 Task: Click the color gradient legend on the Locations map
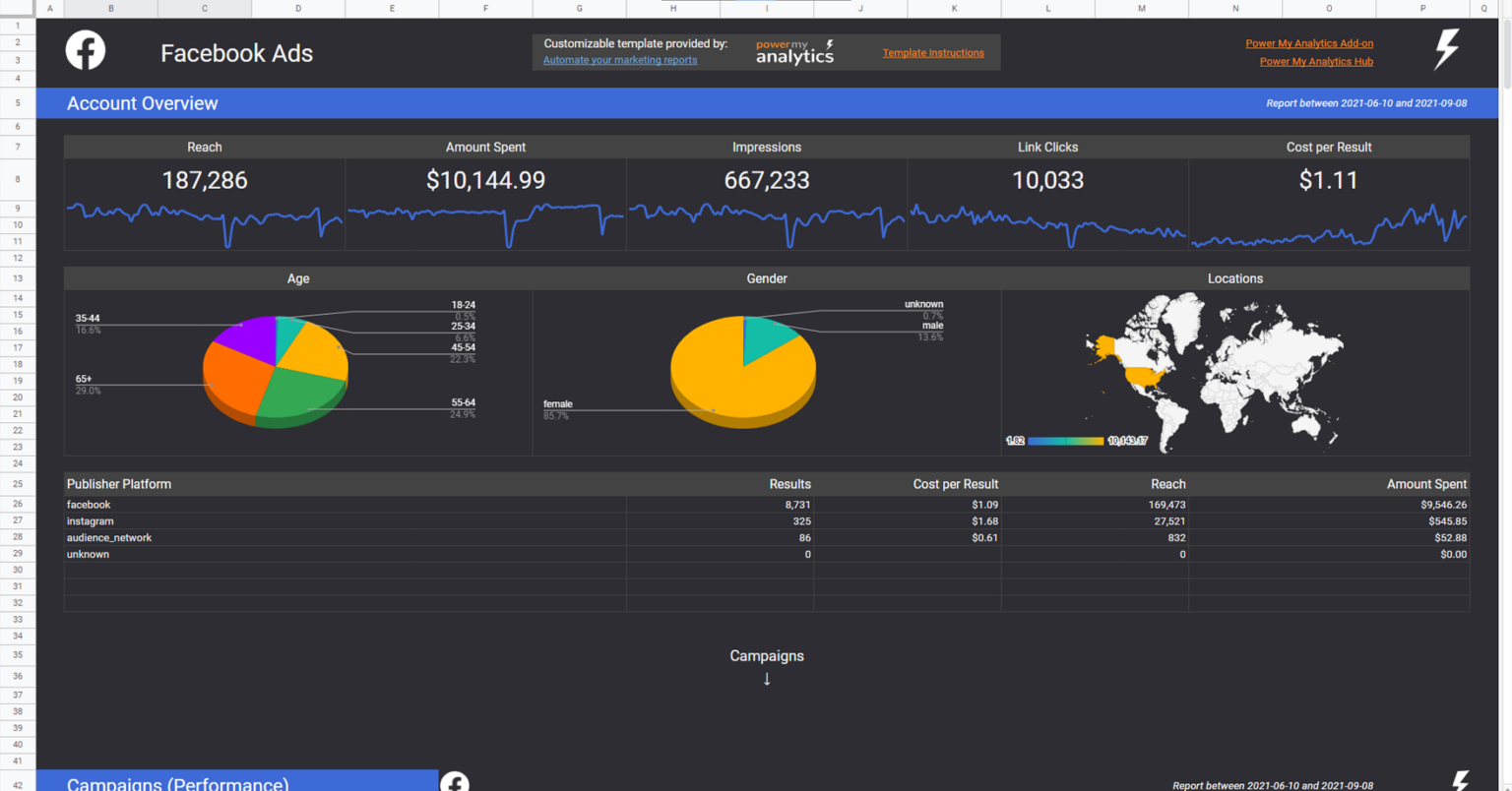coord(1066,441)
